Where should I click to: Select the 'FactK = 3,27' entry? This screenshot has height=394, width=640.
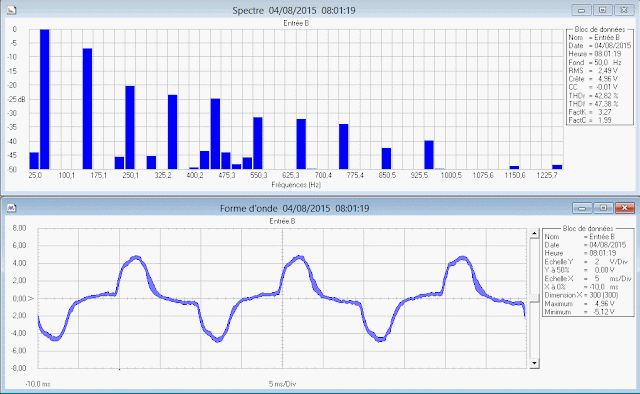(x=590, y=112)
